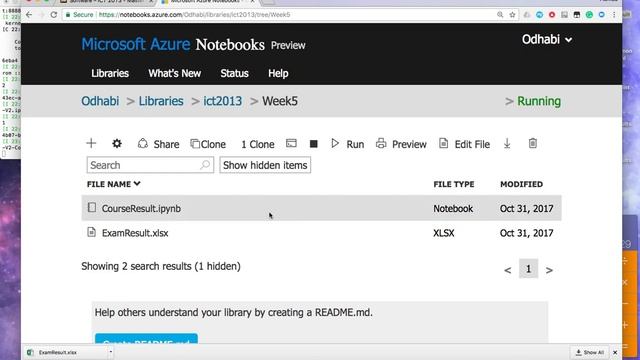
Task: Open the downloaded ExamResult.xlsx in download bar
Action: 58,352
